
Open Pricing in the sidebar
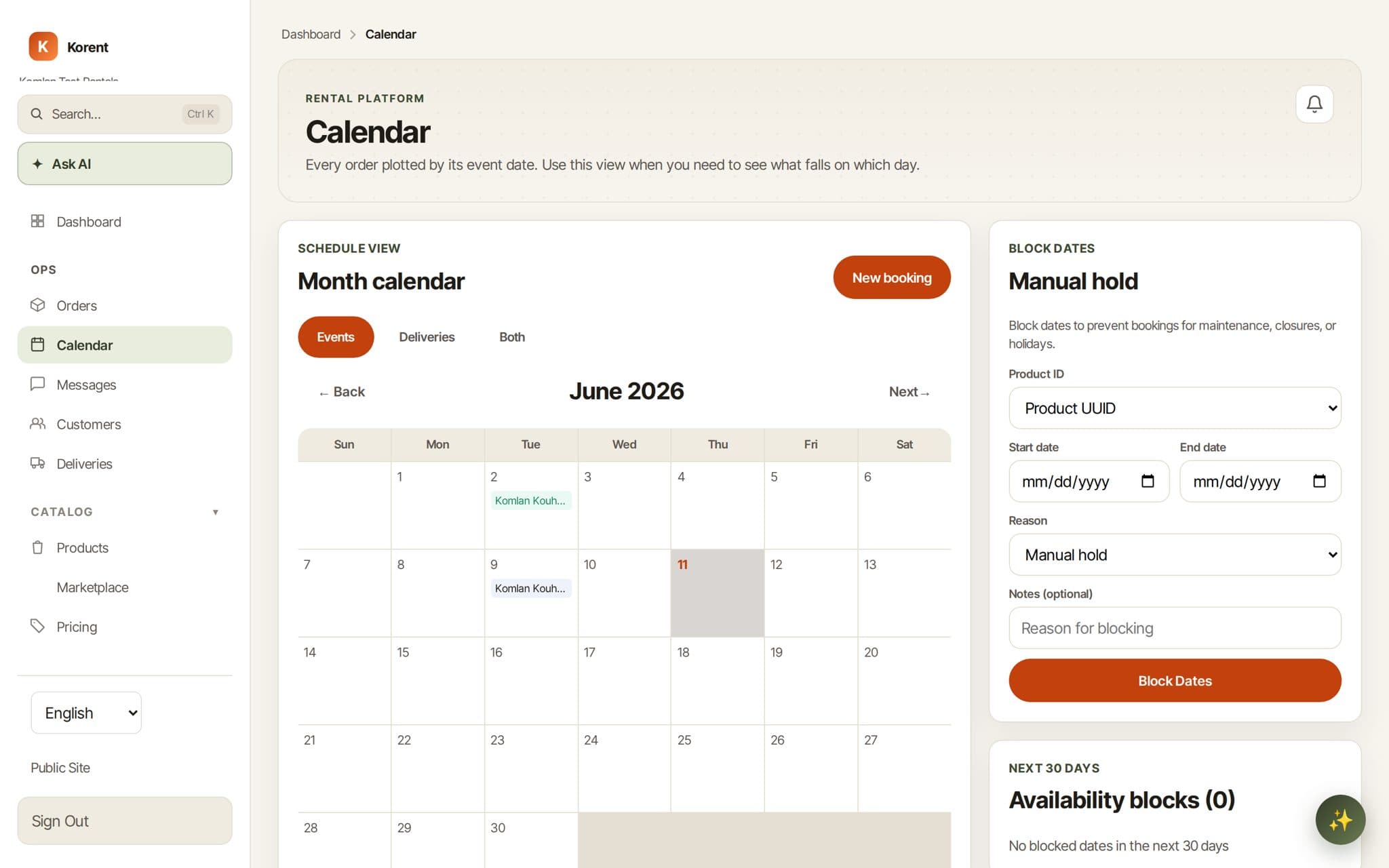click(x=125, y=627)
